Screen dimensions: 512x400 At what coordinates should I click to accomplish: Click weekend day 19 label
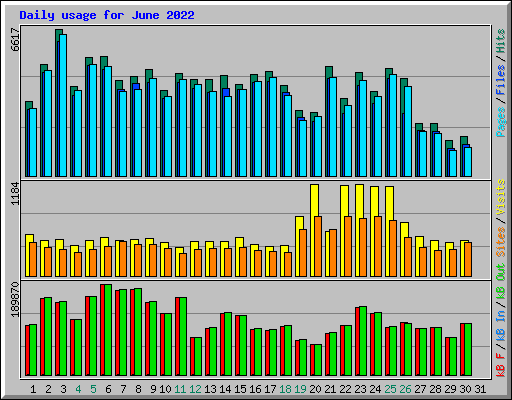point(300,389)
